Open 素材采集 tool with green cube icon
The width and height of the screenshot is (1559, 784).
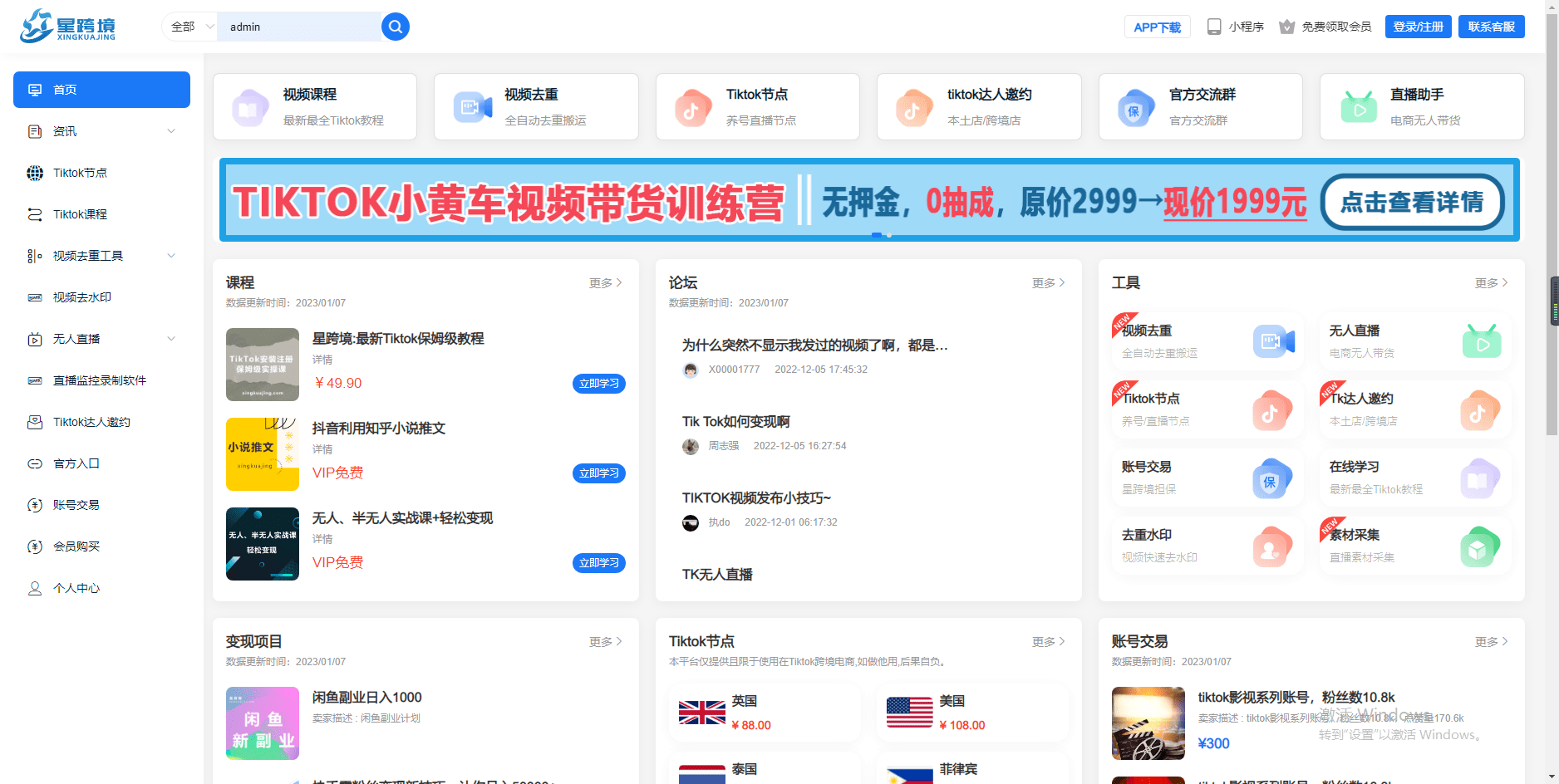pyautogui.click(x=1415, y=546)
